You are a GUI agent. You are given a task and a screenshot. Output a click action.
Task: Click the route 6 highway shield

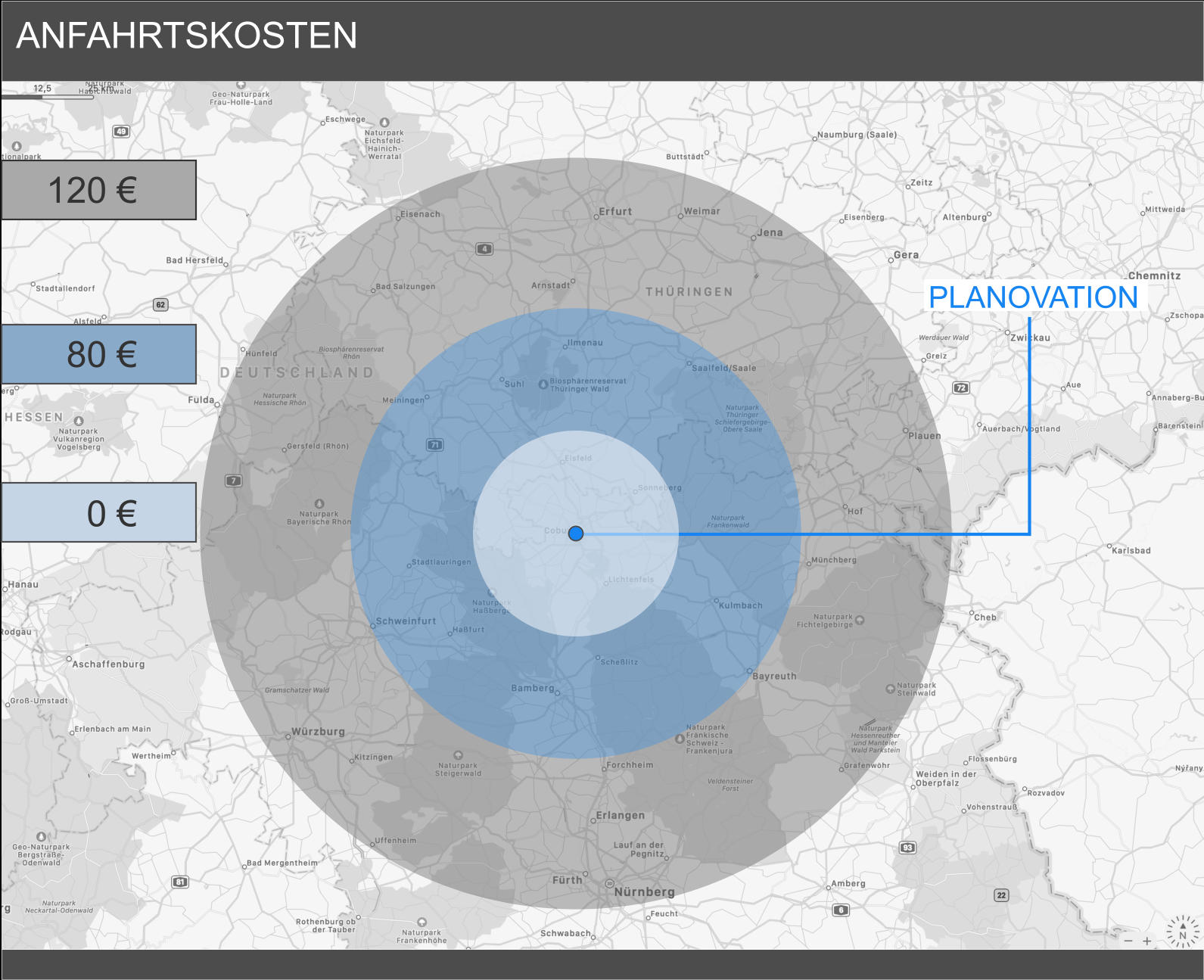(841, 910)
